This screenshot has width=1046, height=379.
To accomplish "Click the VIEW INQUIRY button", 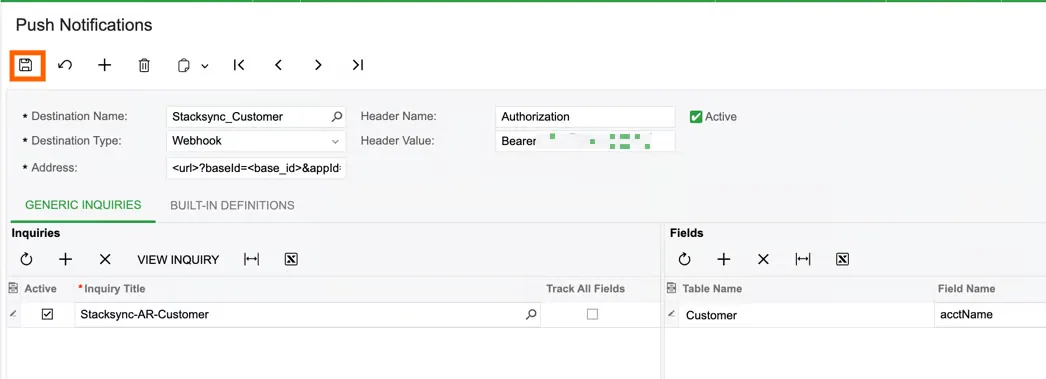I will click(178, 260).
